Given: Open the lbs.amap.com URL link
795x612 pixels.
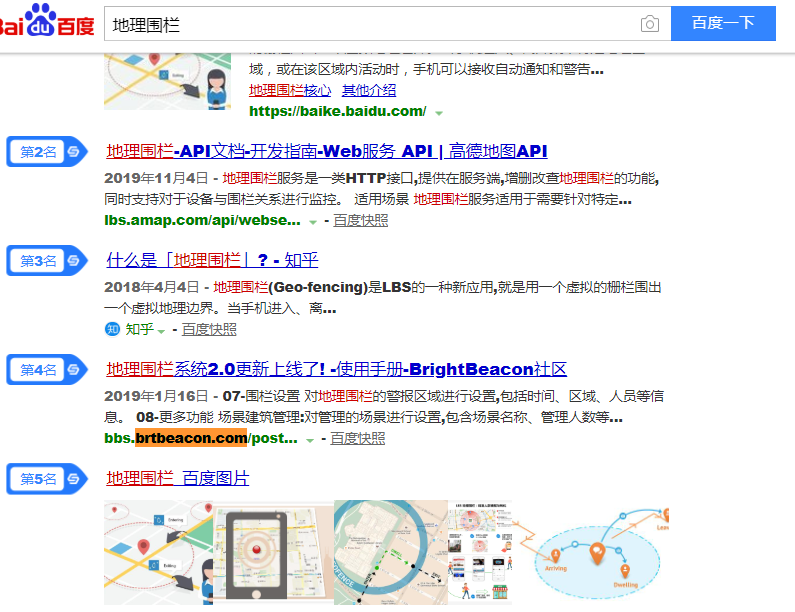Looking at the screenshot, I should pos(202,220).
